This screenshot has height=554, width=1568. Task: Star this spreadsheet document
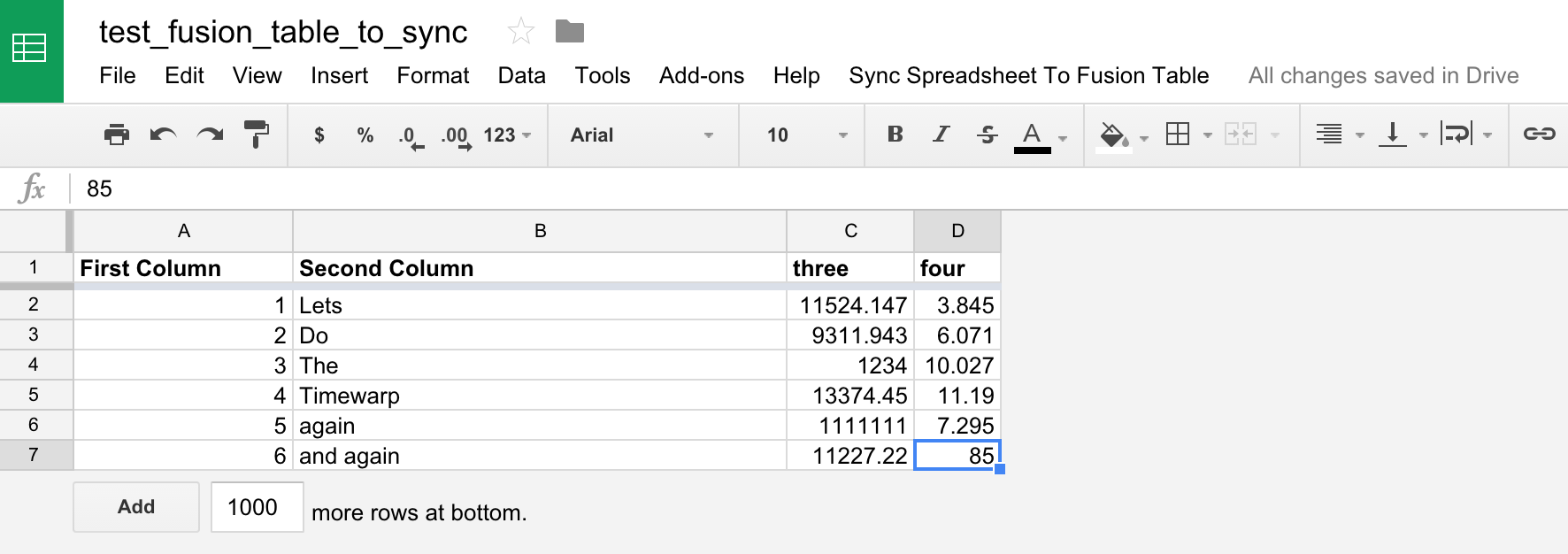tap(521, 33)
